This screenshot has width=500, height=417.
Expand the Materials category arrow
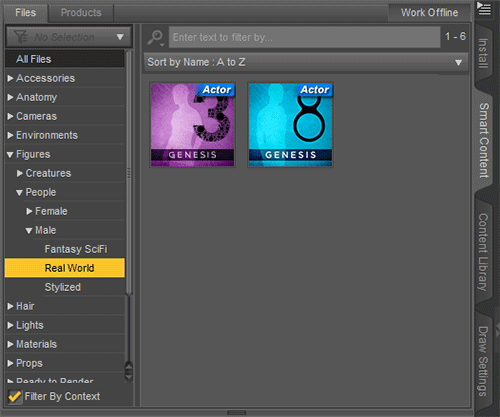tap(10, 344)
